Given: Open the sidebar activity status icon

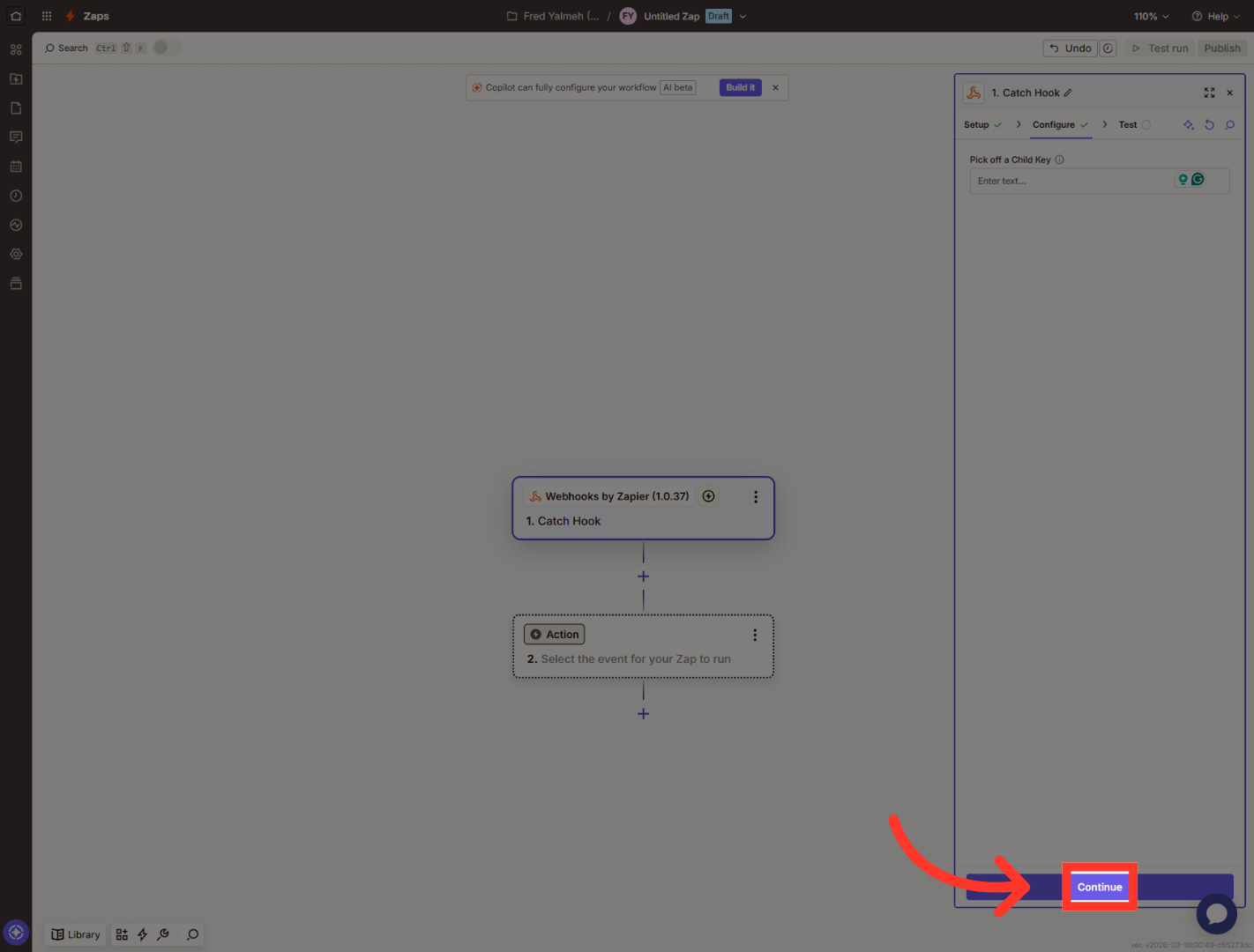Looking at the screenshot, I should click(16, 225).
